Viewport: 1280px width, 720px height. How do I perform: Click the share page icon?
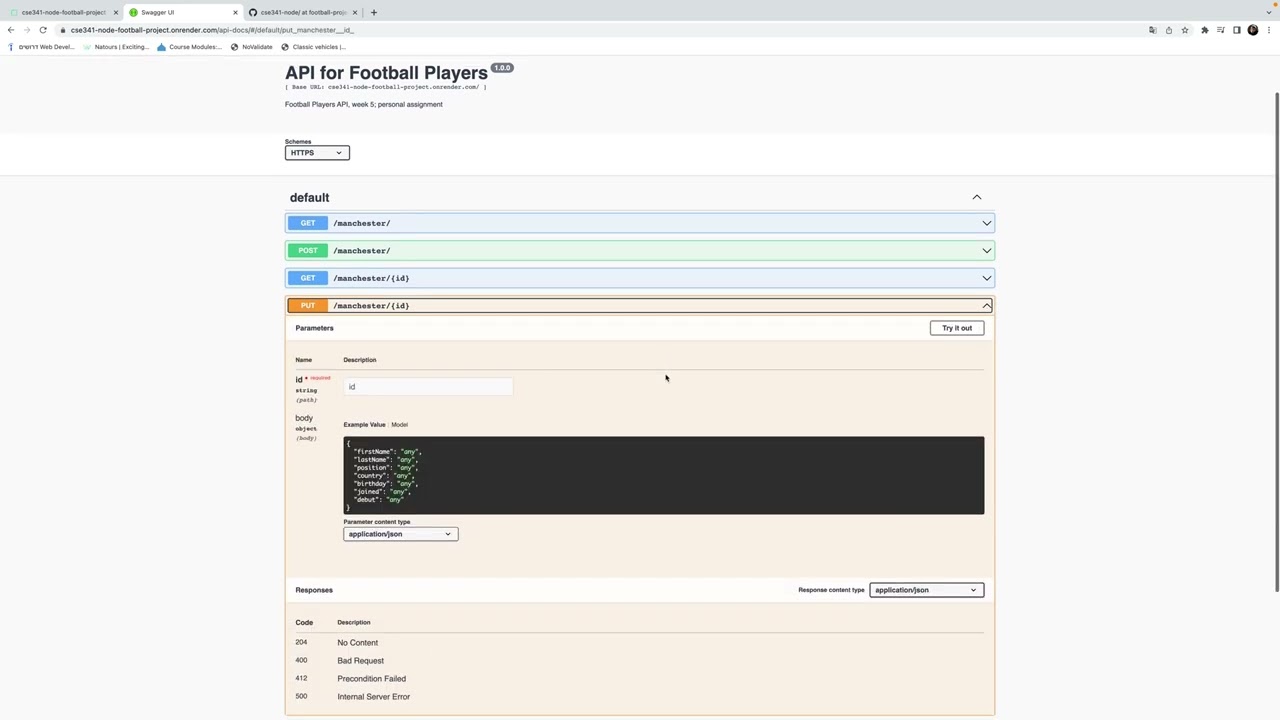coord(1169,30)
